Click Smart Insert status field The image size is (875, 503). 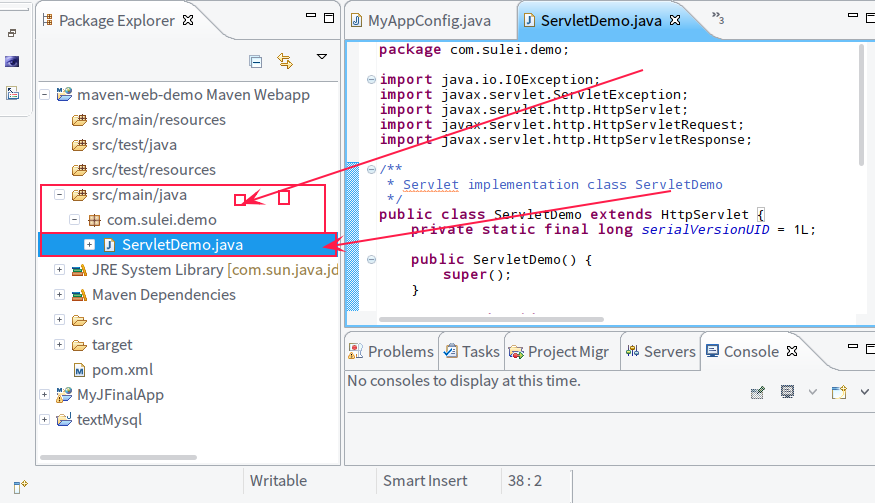425,481
